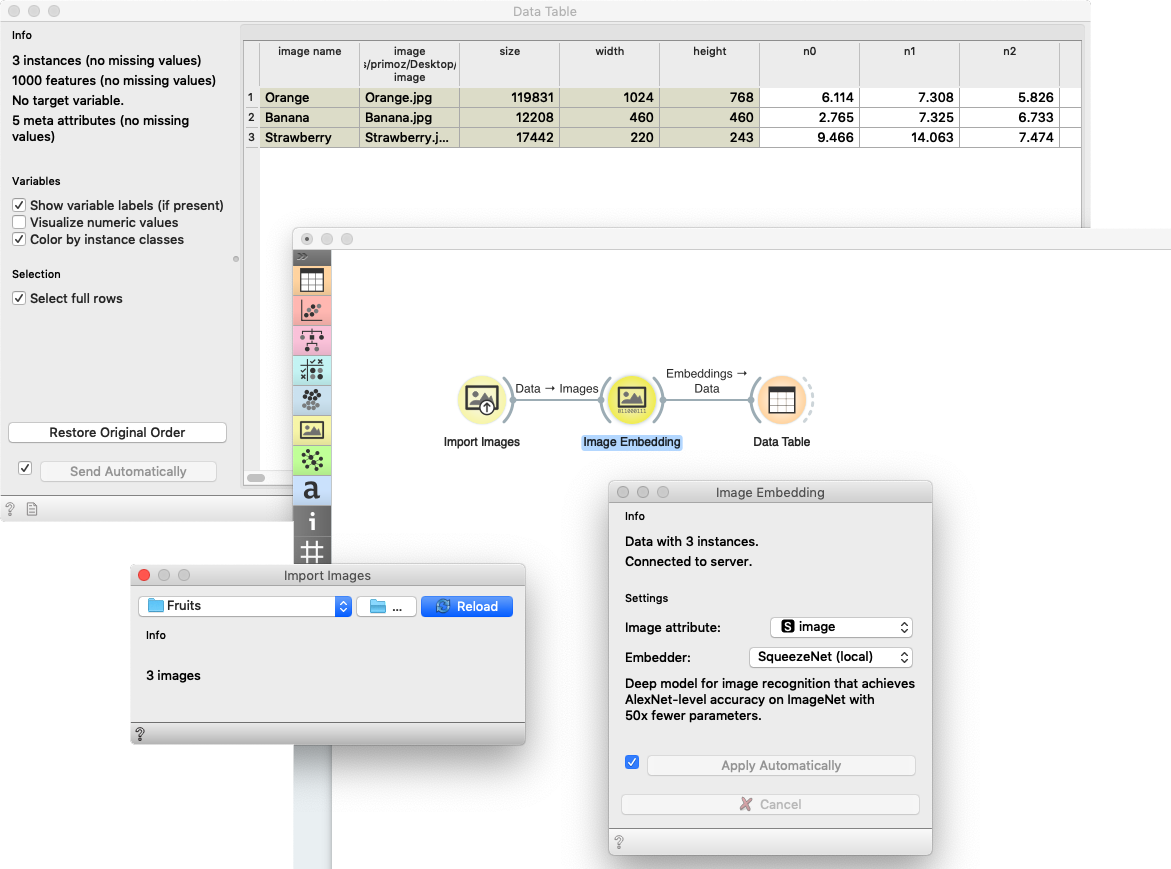Open the Fruits folder dropdown in Import Images

point(245,606)
